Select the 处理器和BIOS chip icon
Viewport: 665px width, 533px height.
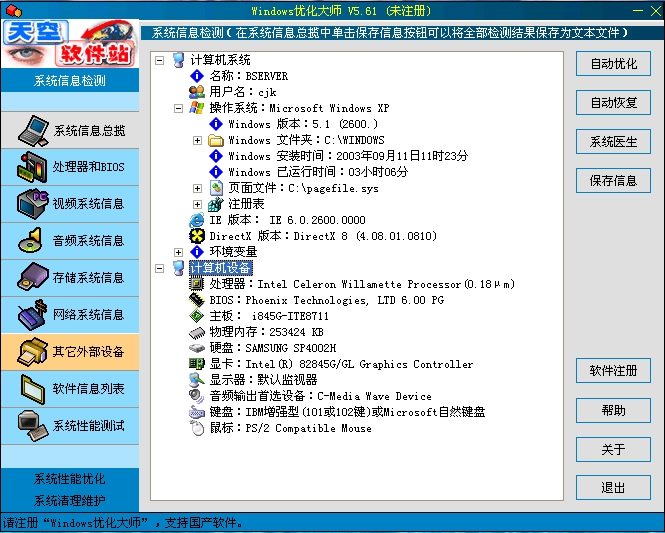(x=33, y=167)
